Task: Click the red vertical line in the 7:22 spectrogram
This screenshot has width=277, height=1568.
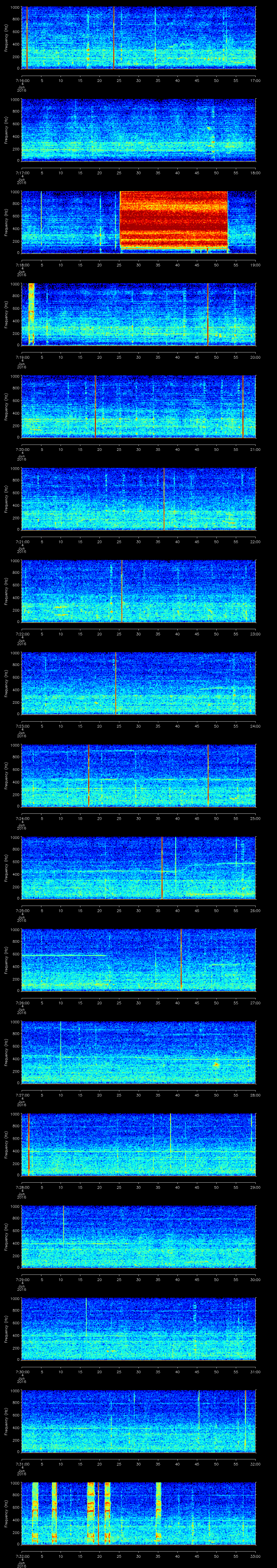Action: (122, 590)
